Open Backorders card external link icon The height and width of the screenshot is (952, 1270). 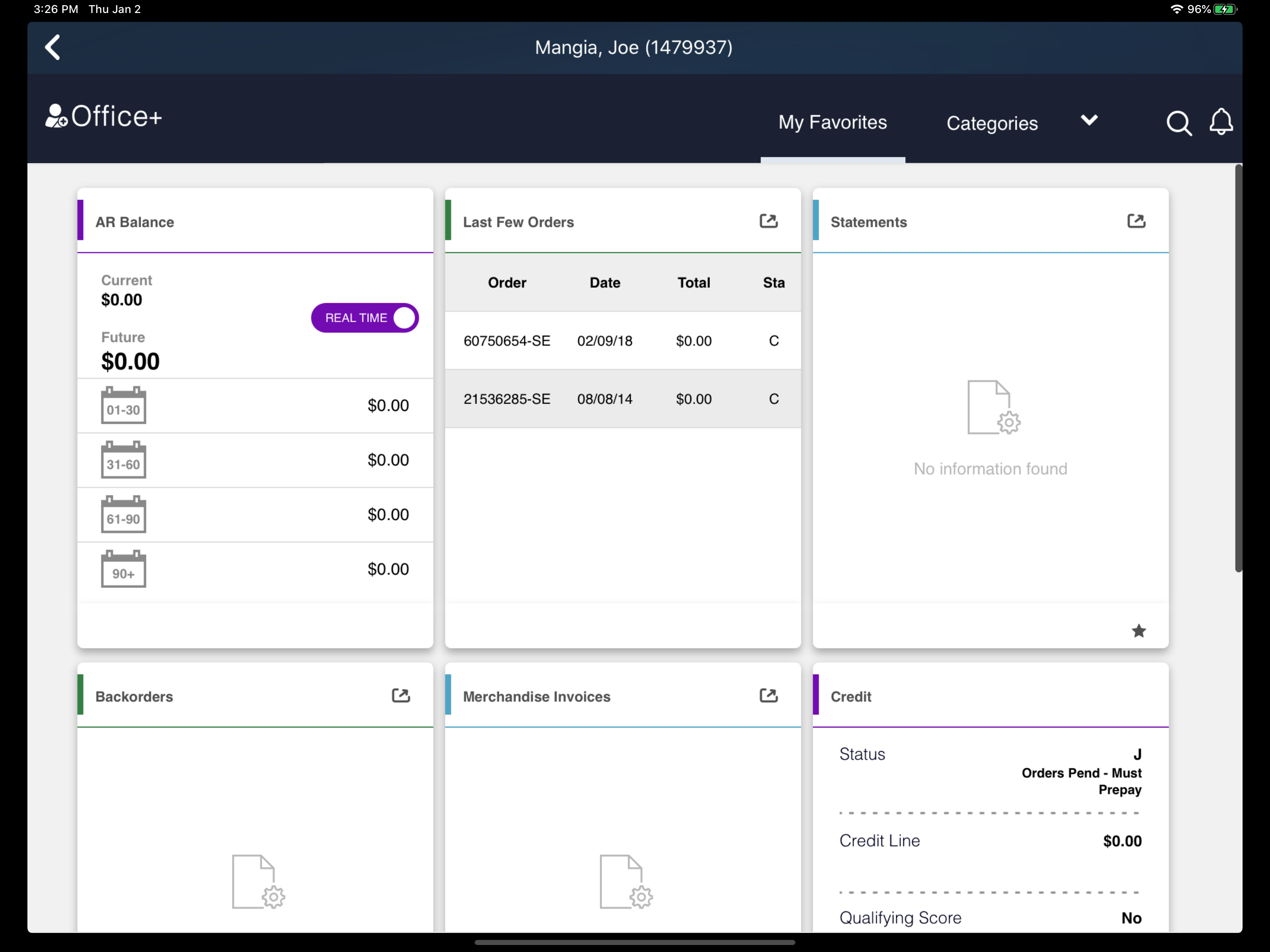(400, 696)
